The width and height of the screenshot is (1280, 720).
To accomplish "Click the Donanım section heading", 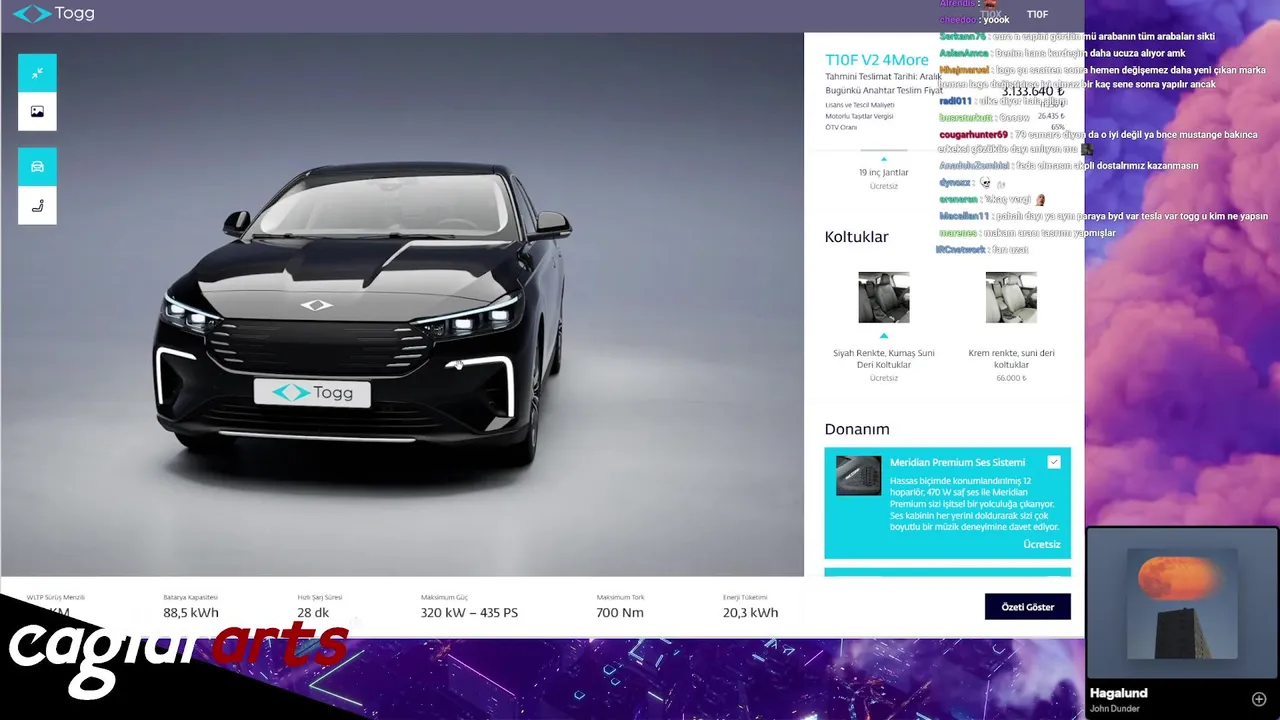I will (857, 429).
